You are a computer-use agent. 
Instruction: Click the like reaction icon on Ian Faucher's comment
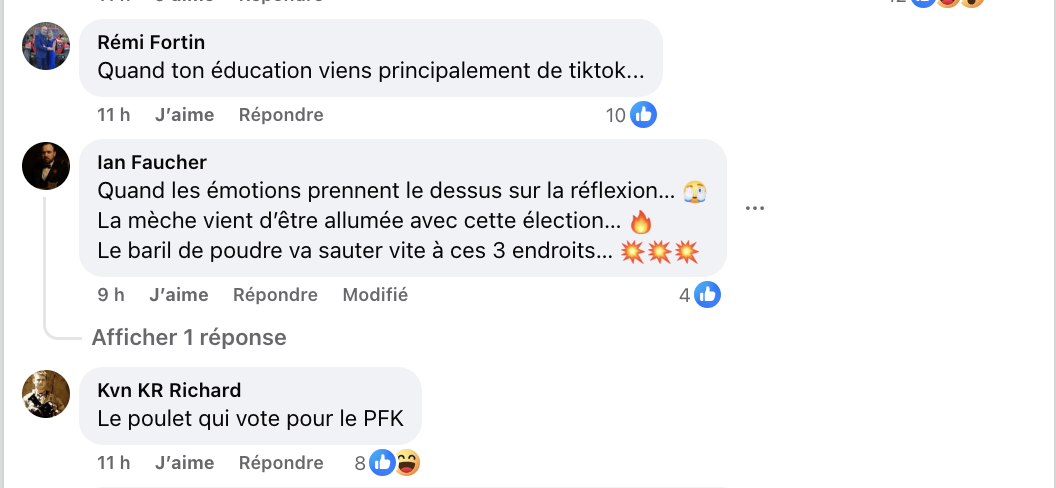pos(707,295)
